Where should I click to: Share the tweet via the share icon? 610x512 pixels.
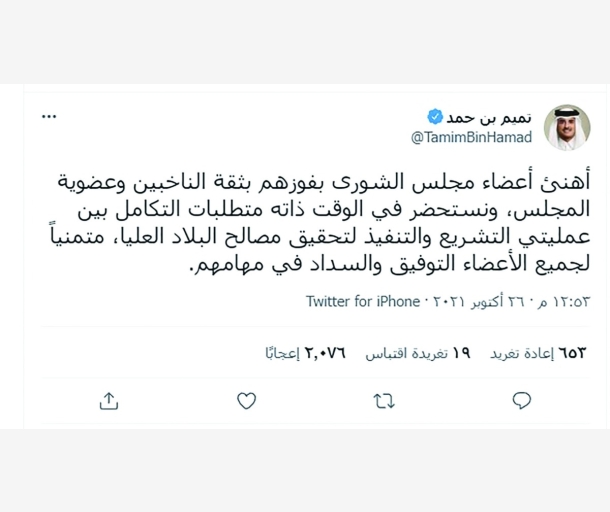pos(109,401)
